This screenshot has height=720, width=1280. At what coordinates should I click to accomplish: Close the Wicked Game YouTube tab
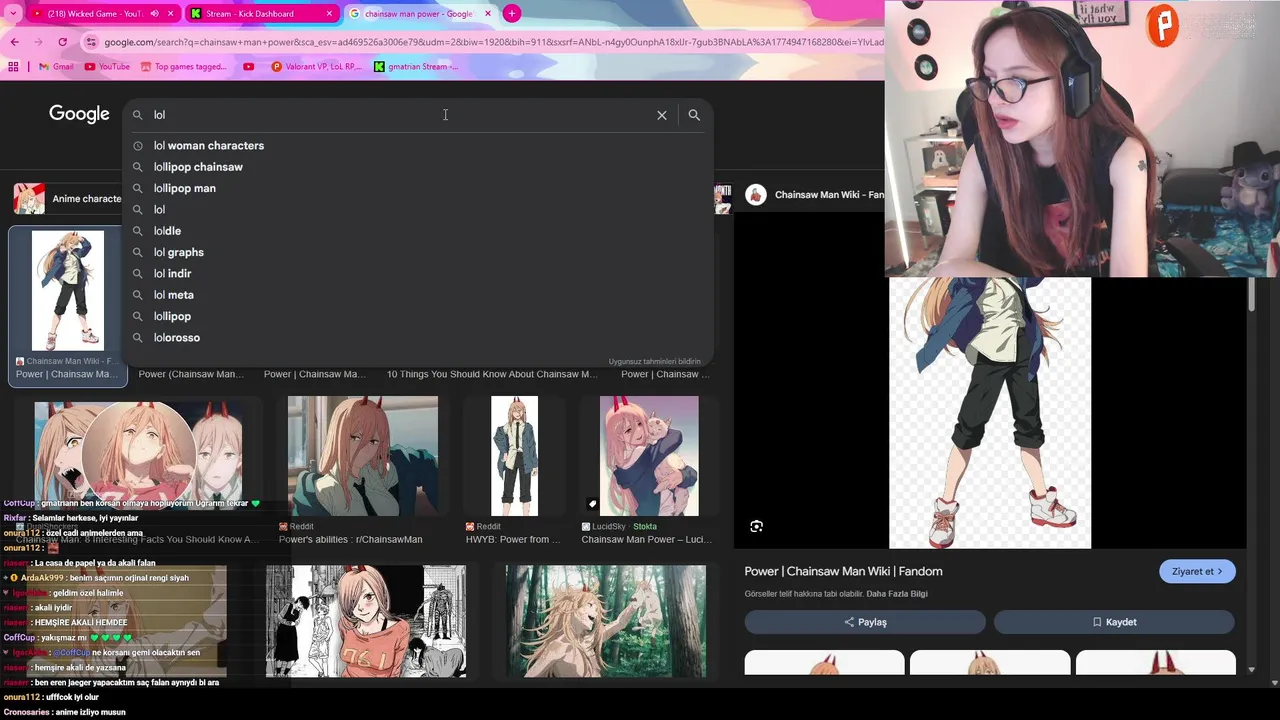pyautogui.click(x=171, y=14)
